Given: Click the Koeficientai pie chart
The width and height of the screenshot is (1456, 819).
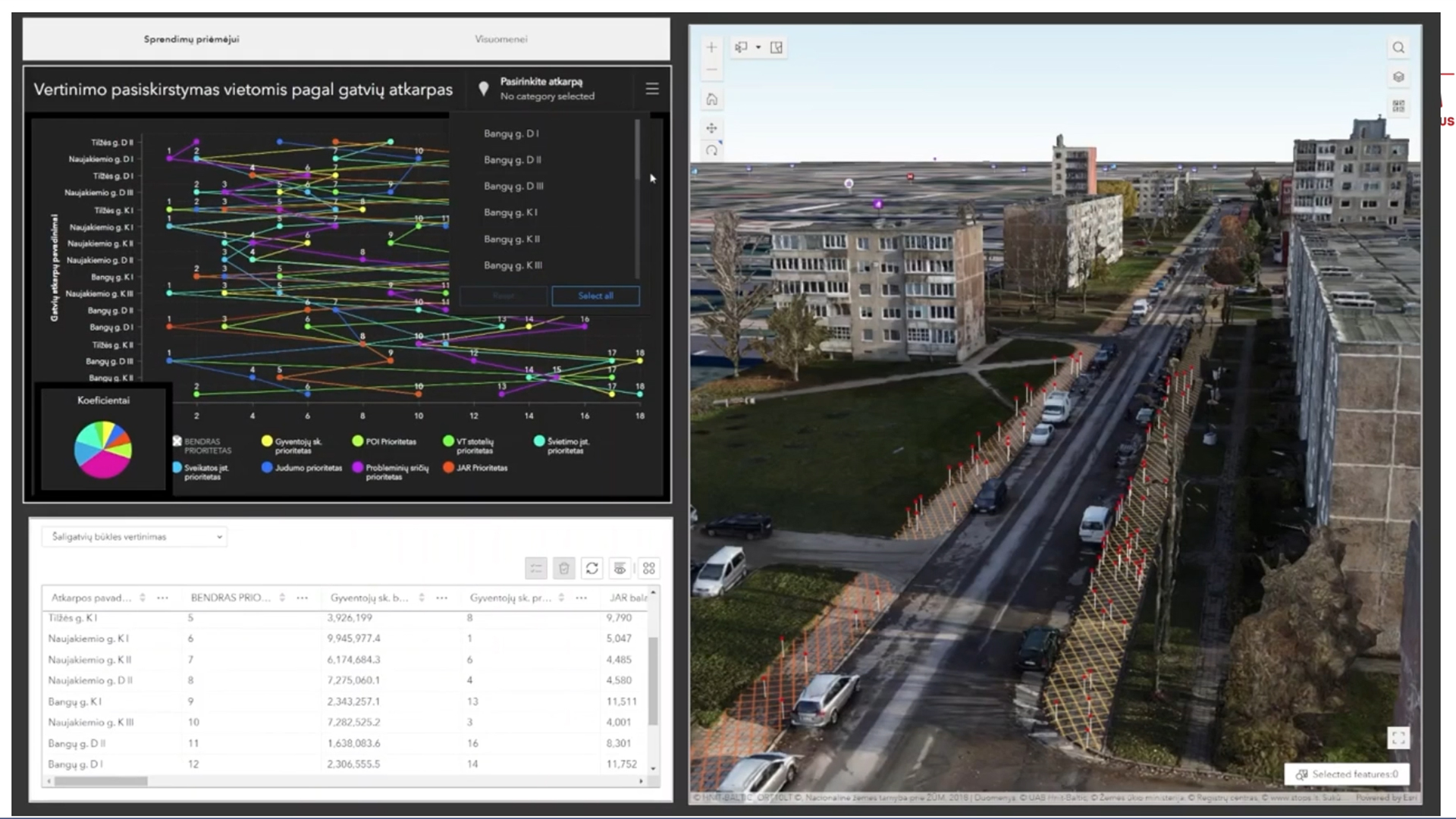Looking at the screenshot, I should (x=103, y=450).
